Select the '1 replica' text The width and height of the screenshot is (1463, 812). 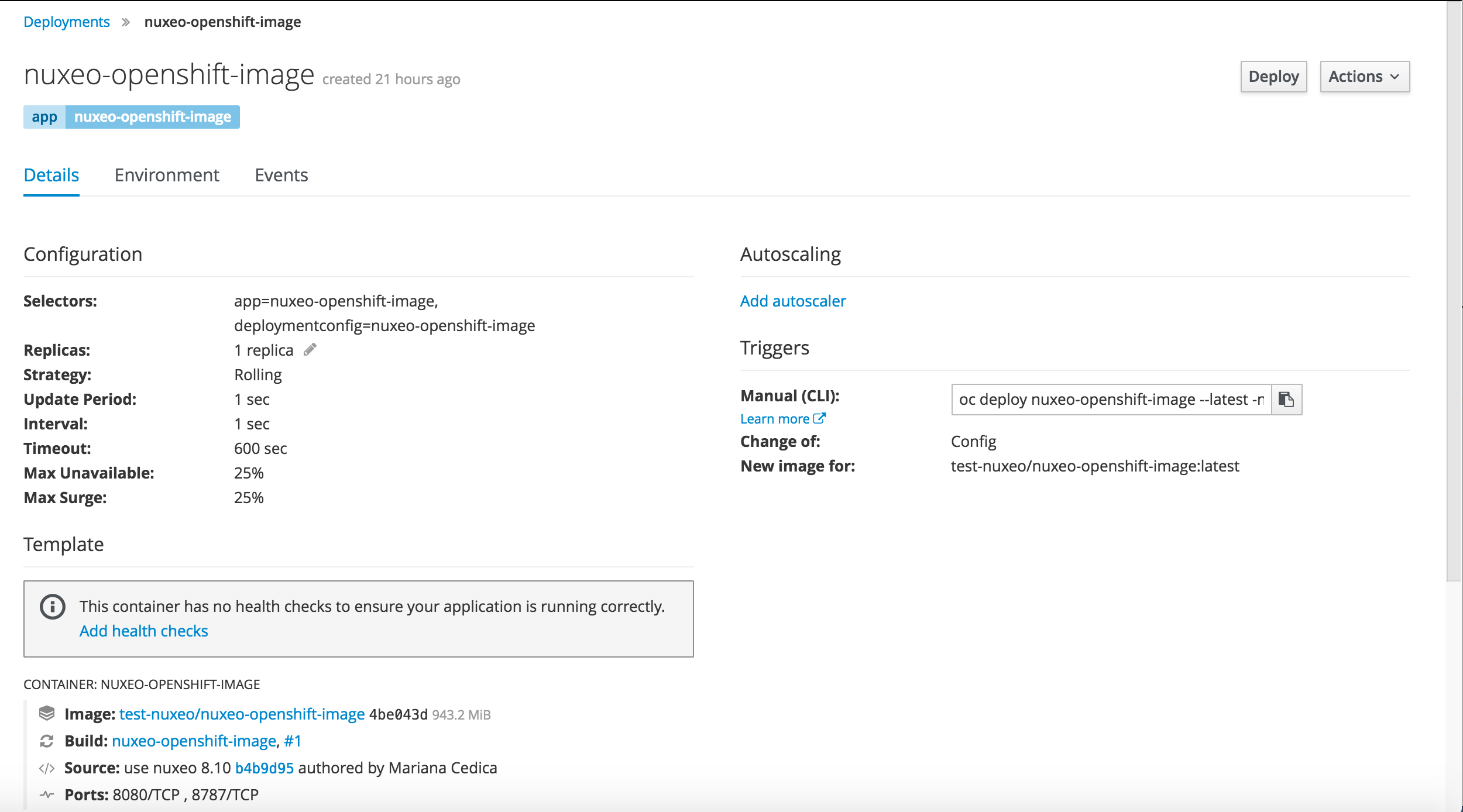[x=264, y=350]
